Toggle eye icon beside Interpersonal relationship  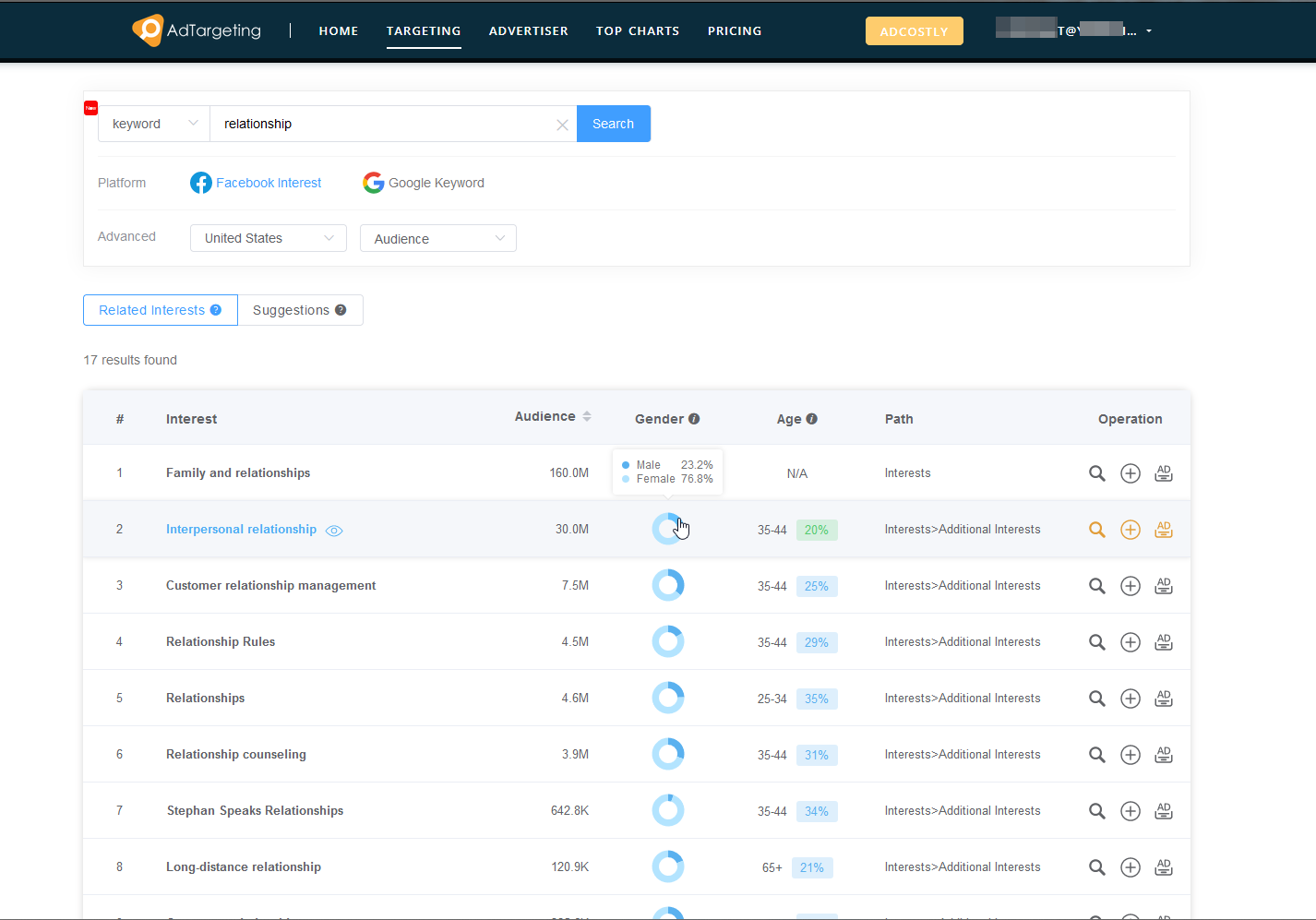[x=334, y=531]
